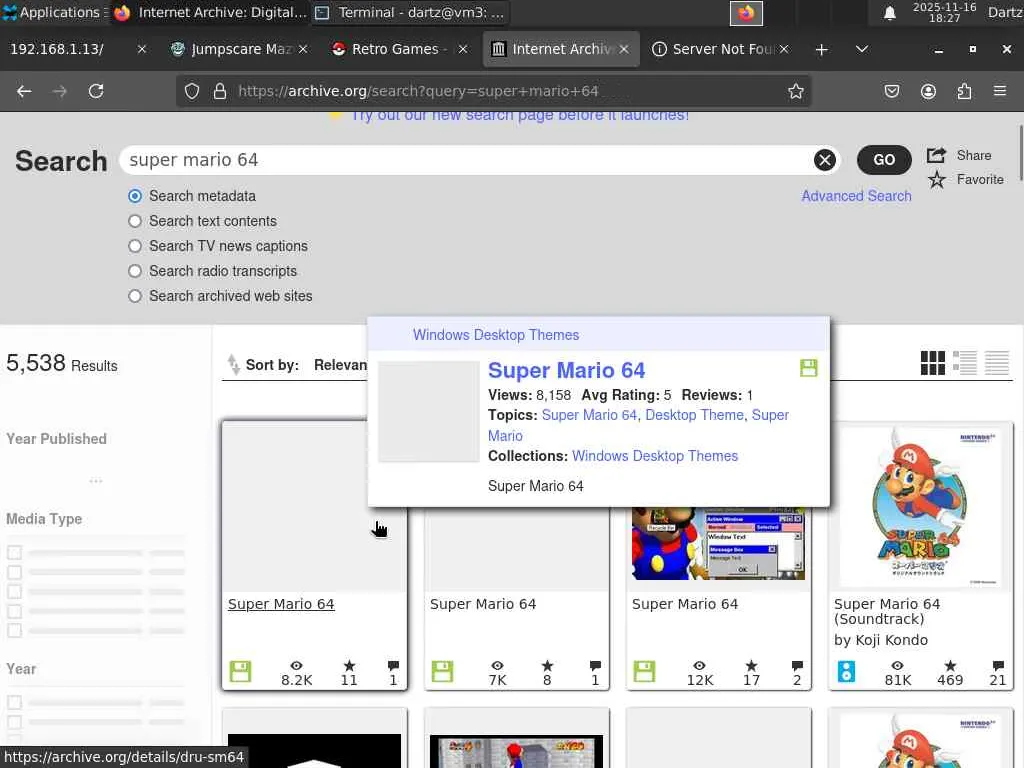Open the tracking protection shield icon
This screenshot has width=1024, height=768.
tap(192, 91)
